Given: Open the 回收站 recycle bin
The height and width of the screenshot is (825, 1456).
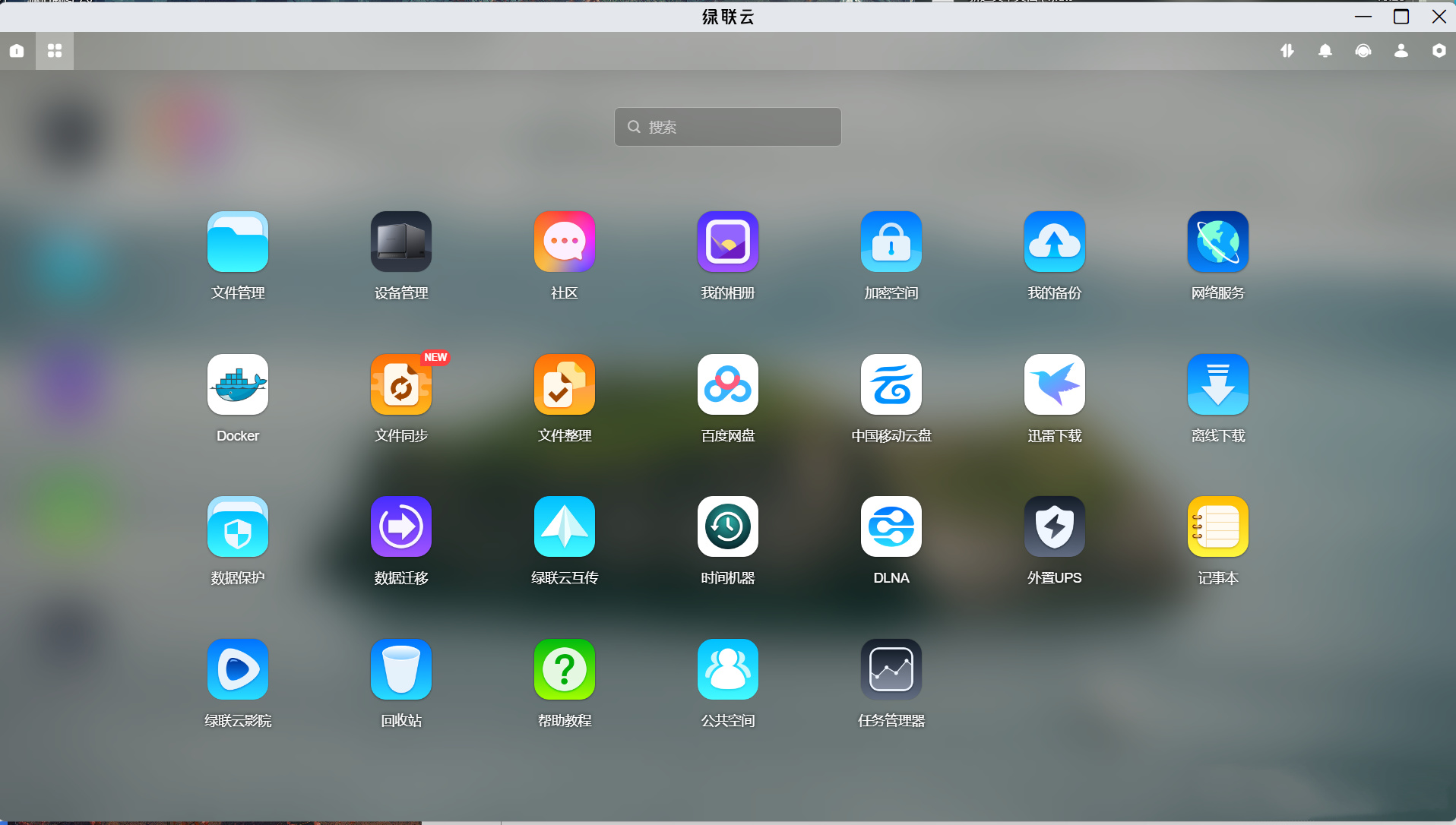Looking at the screenshot, I should click(401, 669).
